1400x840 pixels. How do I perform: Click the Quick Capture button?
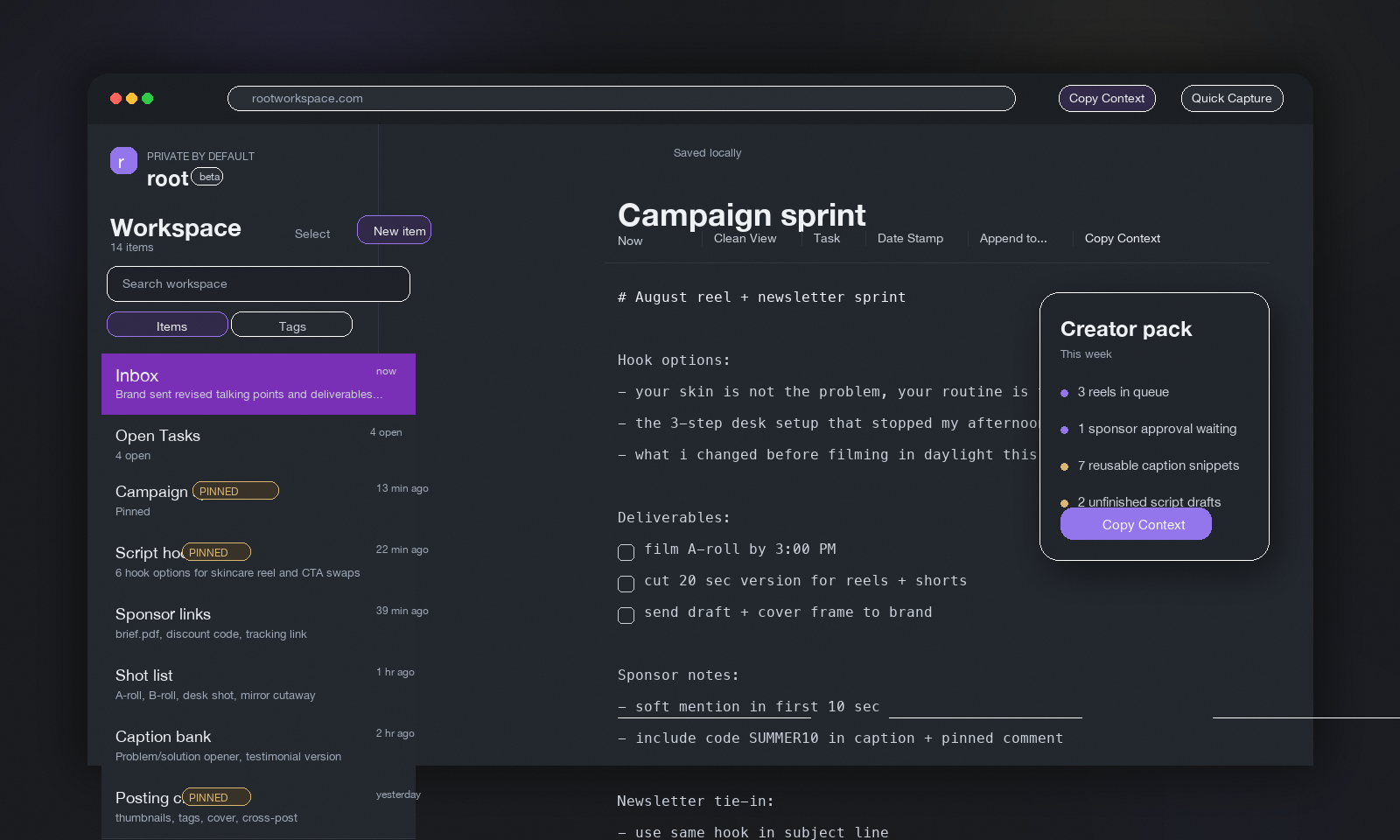click(x=1231, y=98)
